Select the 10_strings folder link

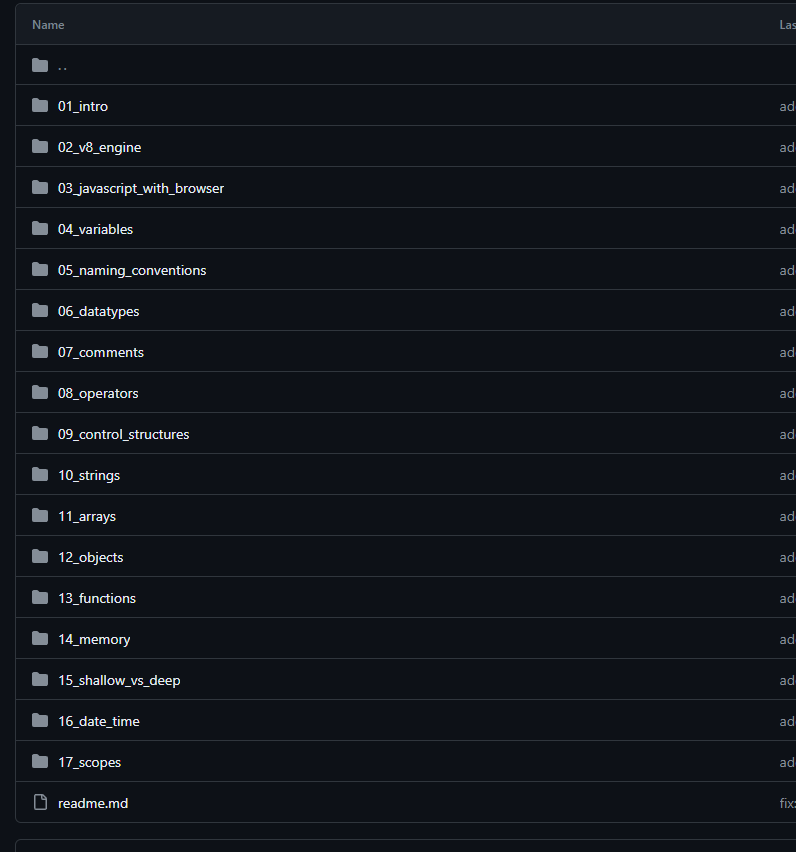pyautogui.click(x=88, y=475)
